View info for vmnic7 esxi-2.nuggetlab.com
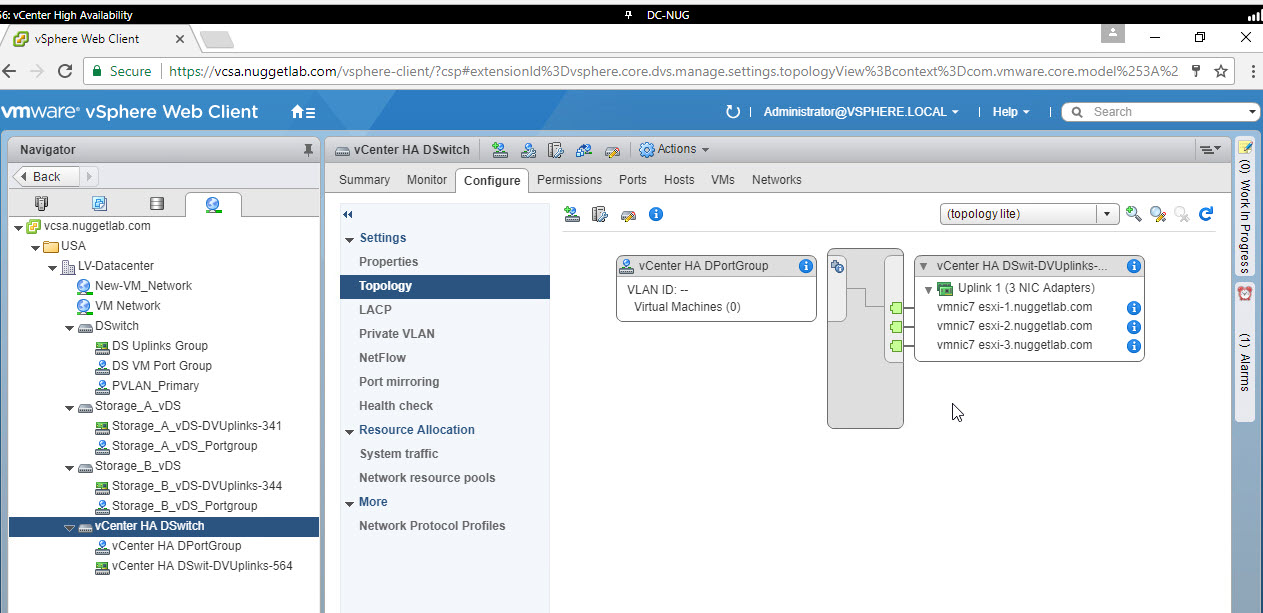 click(x=1133, y=327)
